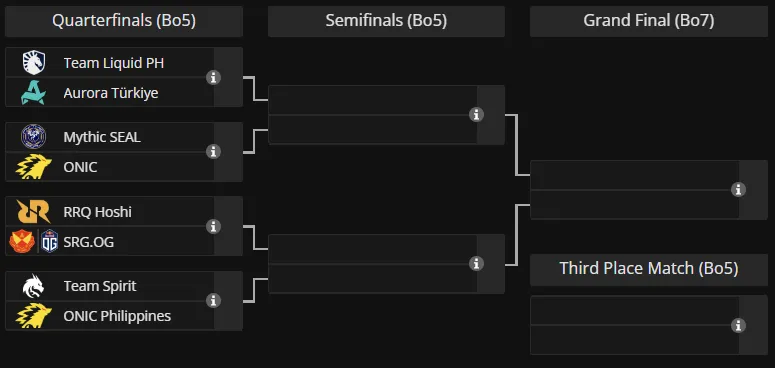View Third Place Match info popup
The image size is (775, 368).
coord(738,326)
